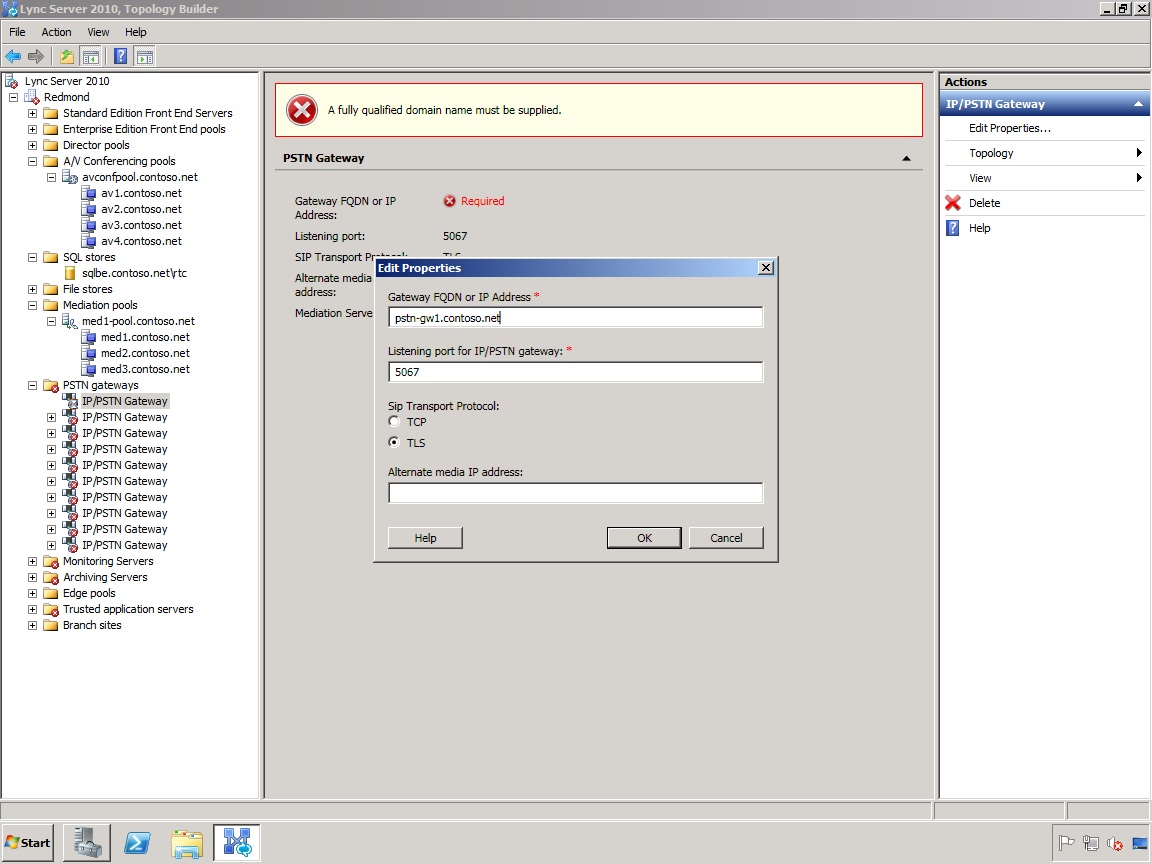Collapse the Redmond site node
This screenshot has height=864, width=1152.
click(x=13, y=97)
